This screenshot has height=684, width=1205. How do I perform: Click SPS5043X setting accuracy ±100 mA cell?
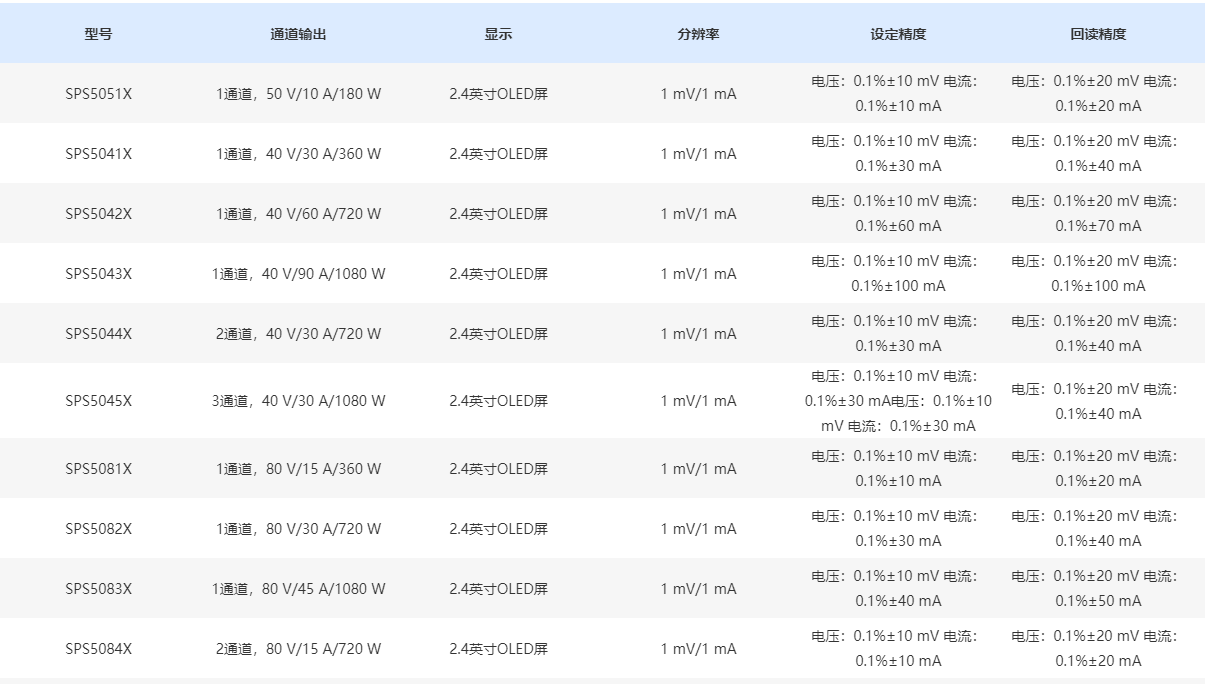(898, 274)
